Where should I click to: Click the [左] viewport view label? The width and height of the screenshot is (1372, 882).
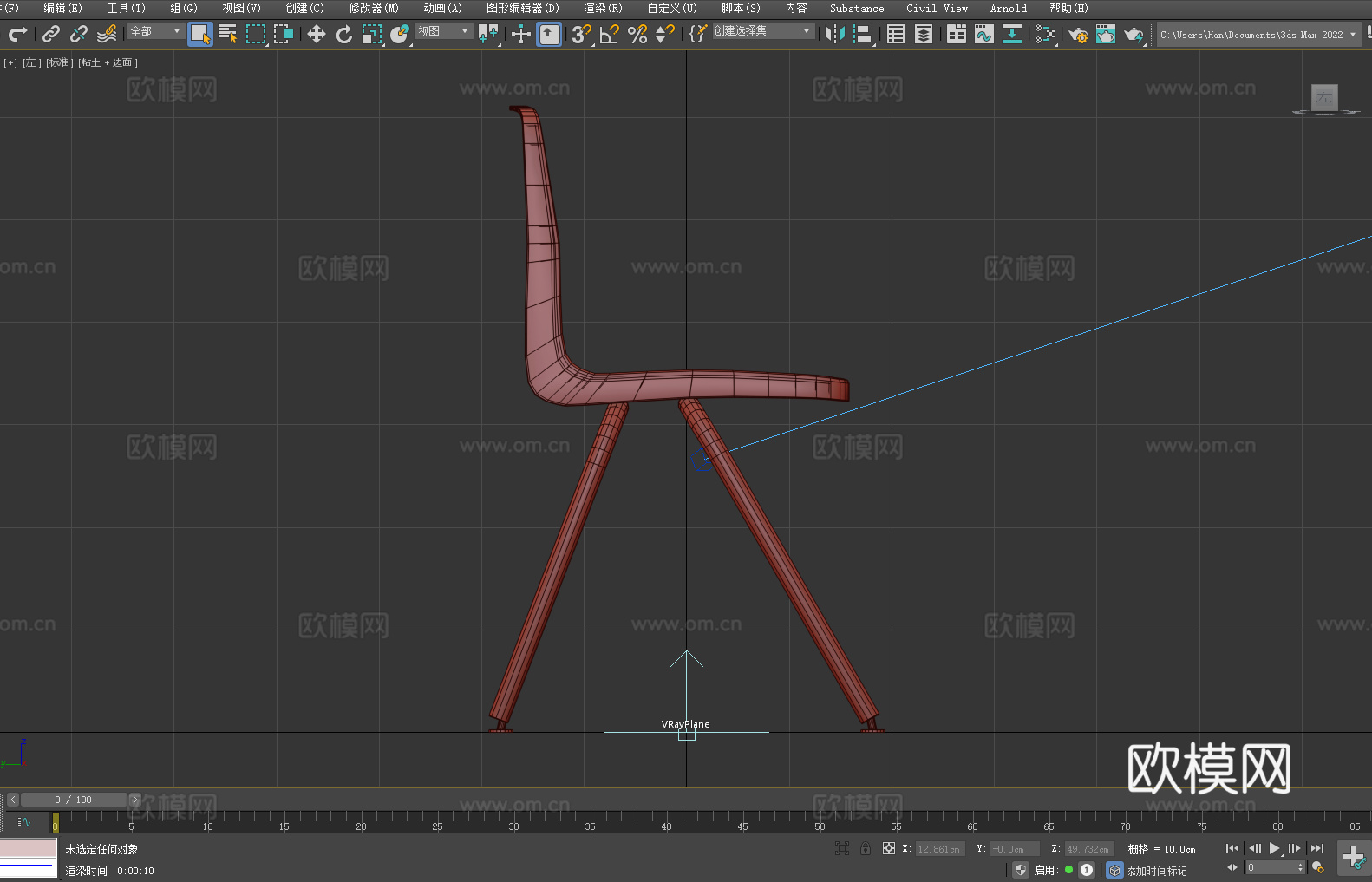[31, 62]
